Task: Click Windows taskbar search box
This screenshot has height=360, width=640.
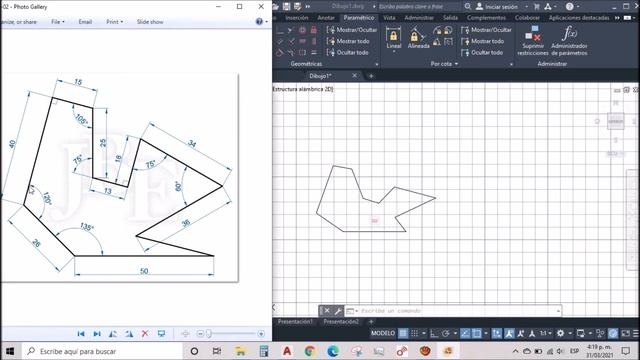Action: click(x=102, y=351)
